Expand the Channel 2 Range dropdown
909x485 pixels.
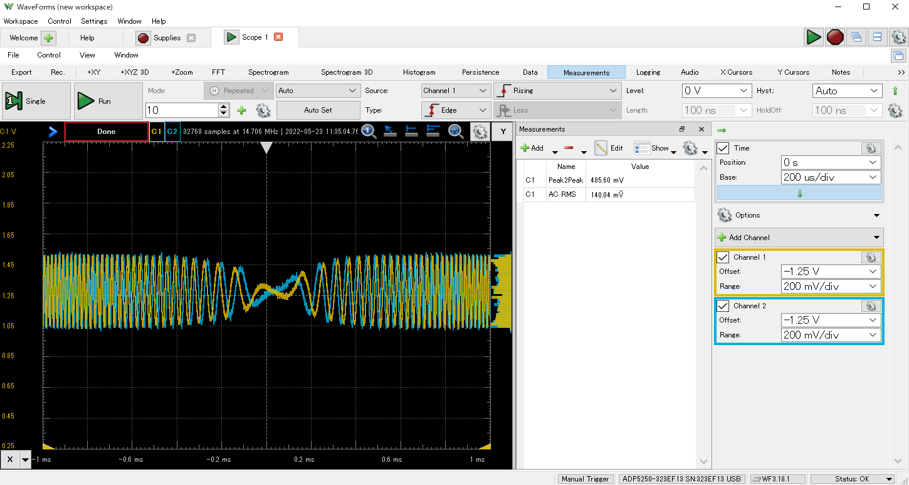(x=830, y=335)
